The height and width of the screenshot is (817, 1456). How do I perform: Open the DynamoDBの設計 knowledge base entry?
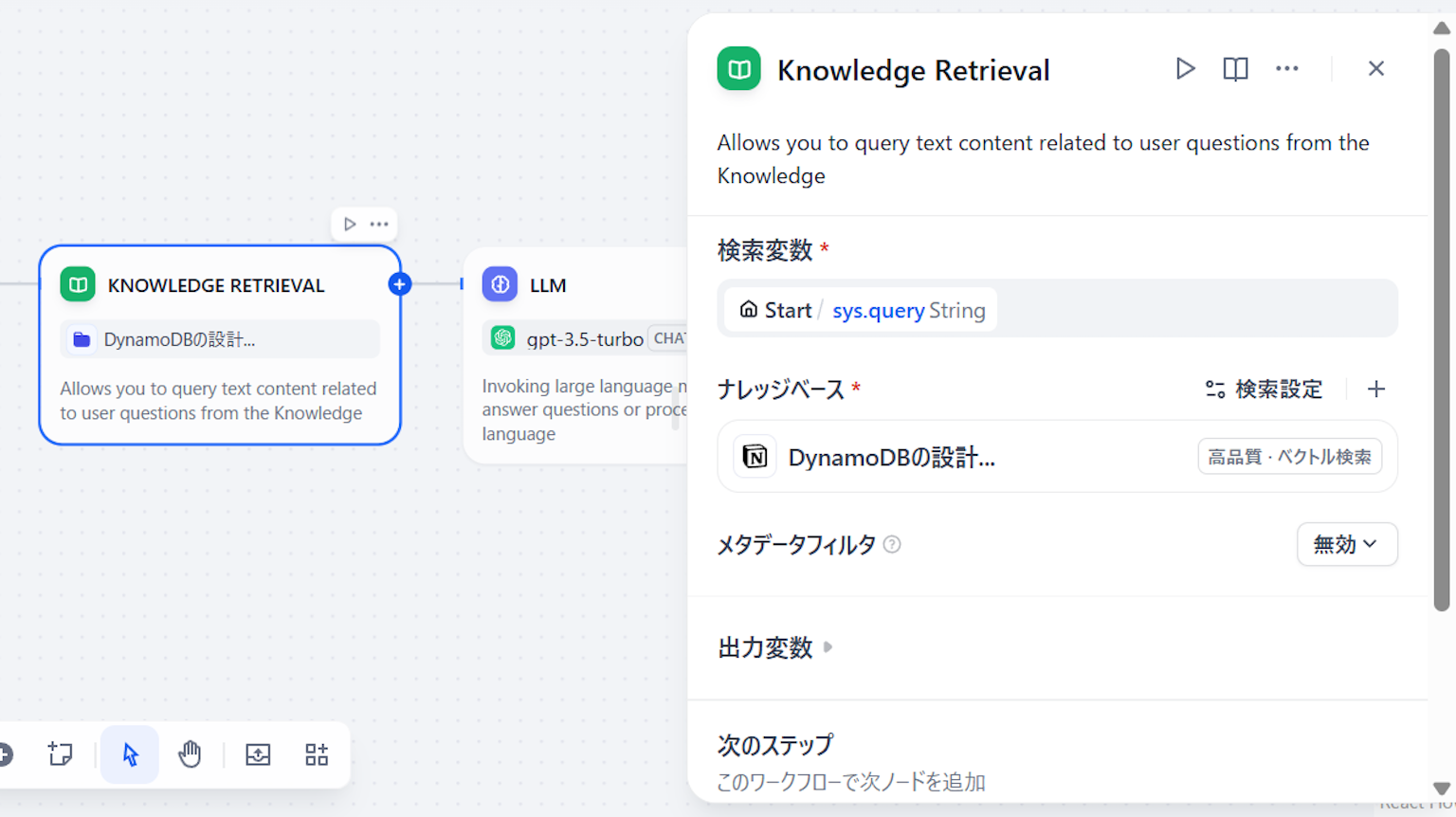1057,457
